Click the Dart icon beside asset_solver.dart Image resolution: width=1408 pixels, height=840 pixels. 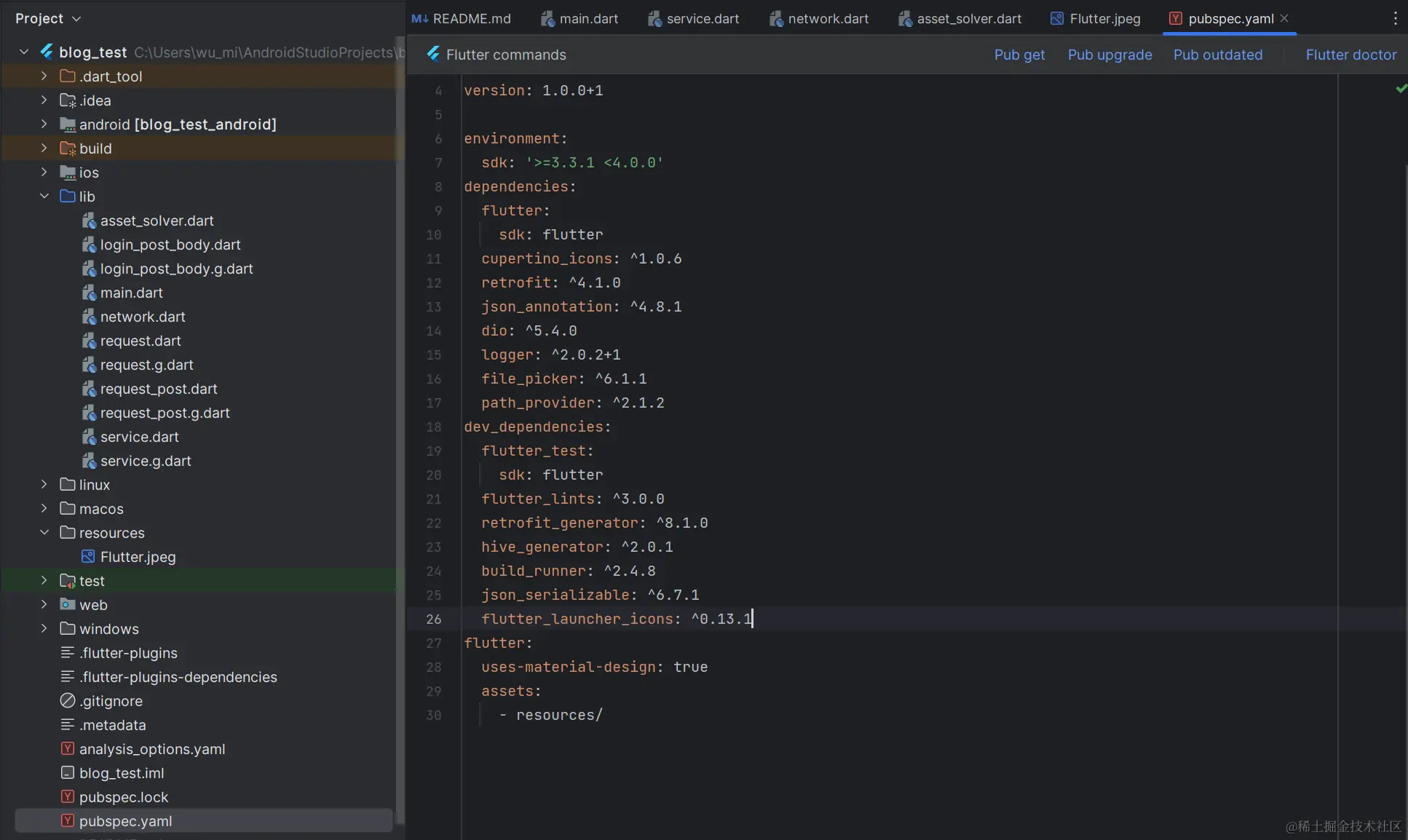[x=90, y=221]
